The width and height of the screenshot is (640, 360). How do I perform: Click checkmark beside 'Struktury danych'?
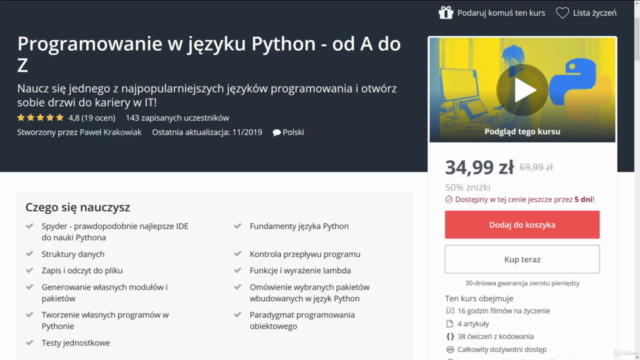pos(29,253)
